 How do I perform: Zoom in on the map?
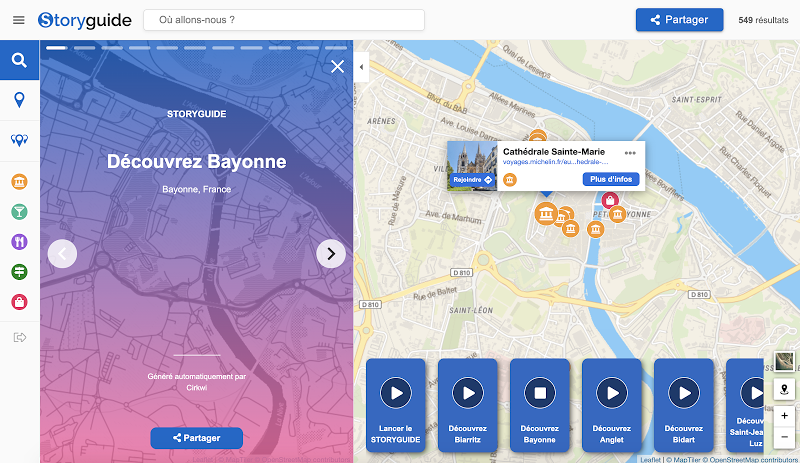[x=784, y=416]
